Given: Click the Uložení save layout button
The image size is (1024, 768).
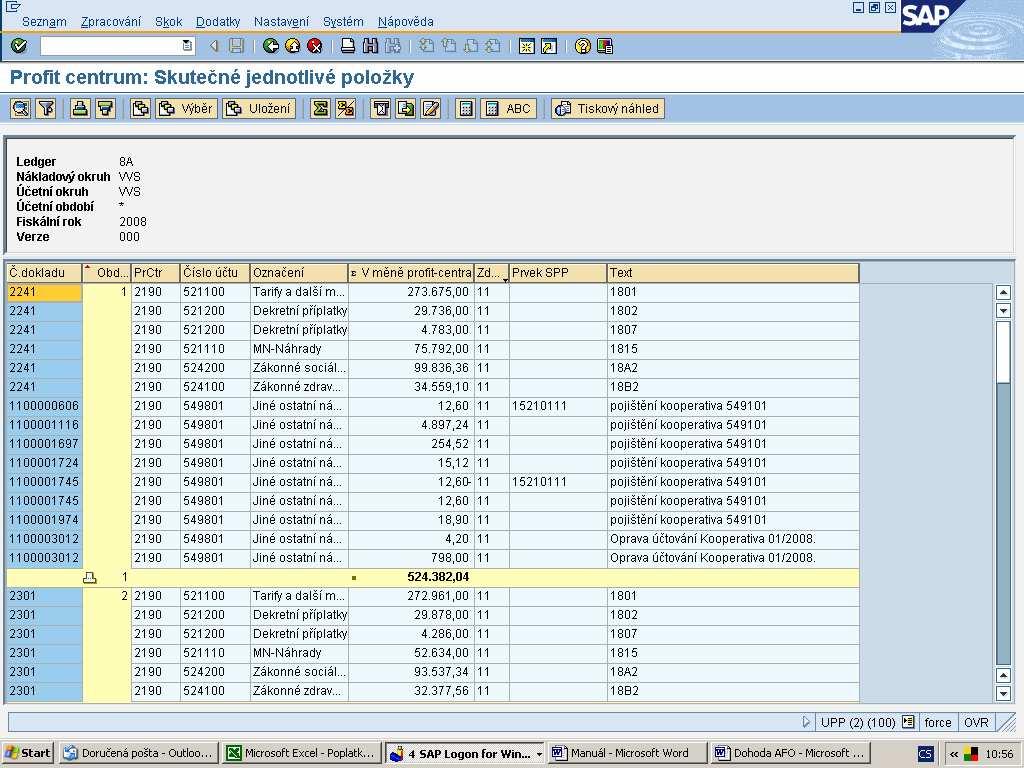Looking at the screenshot, I should coord(259,108).
